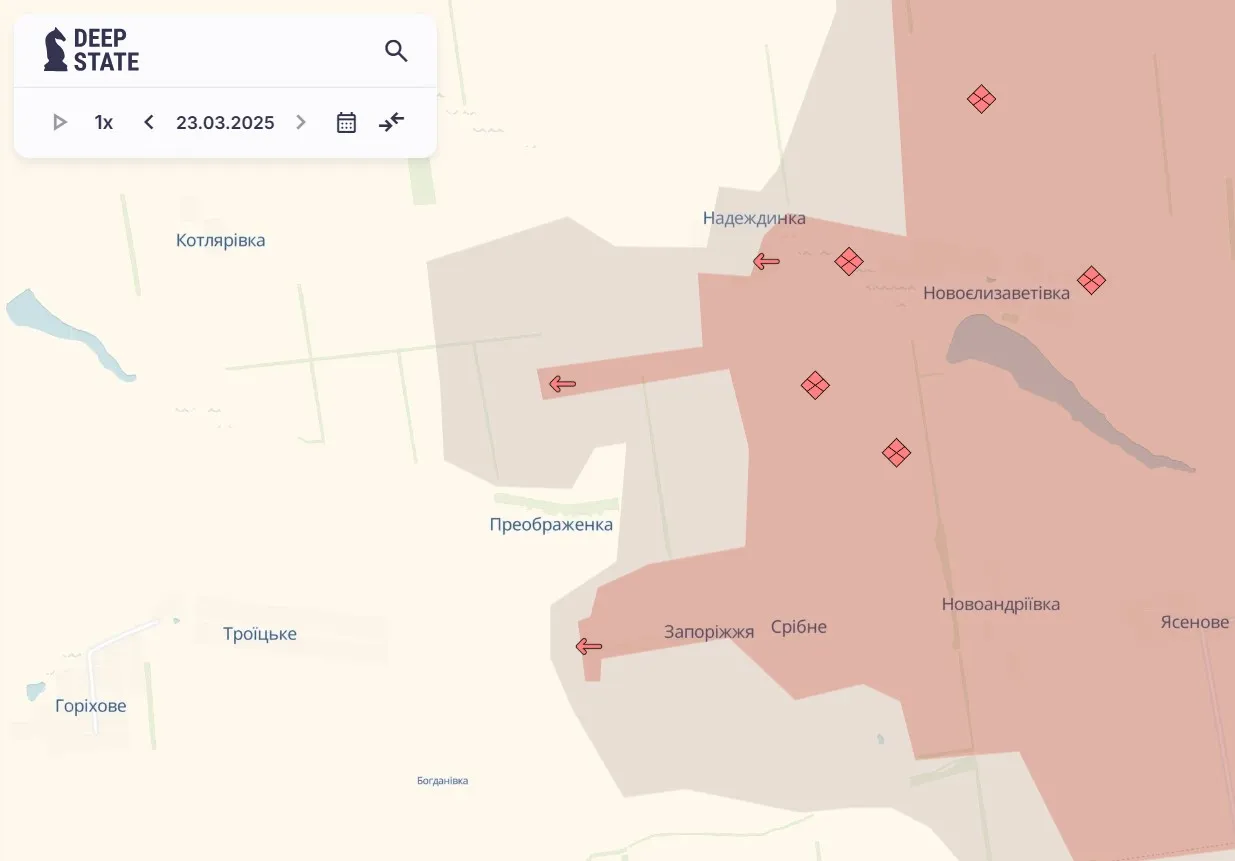Click the diamond marker at the map top
Screen dimensions: 1235x861
coord(981,99)
